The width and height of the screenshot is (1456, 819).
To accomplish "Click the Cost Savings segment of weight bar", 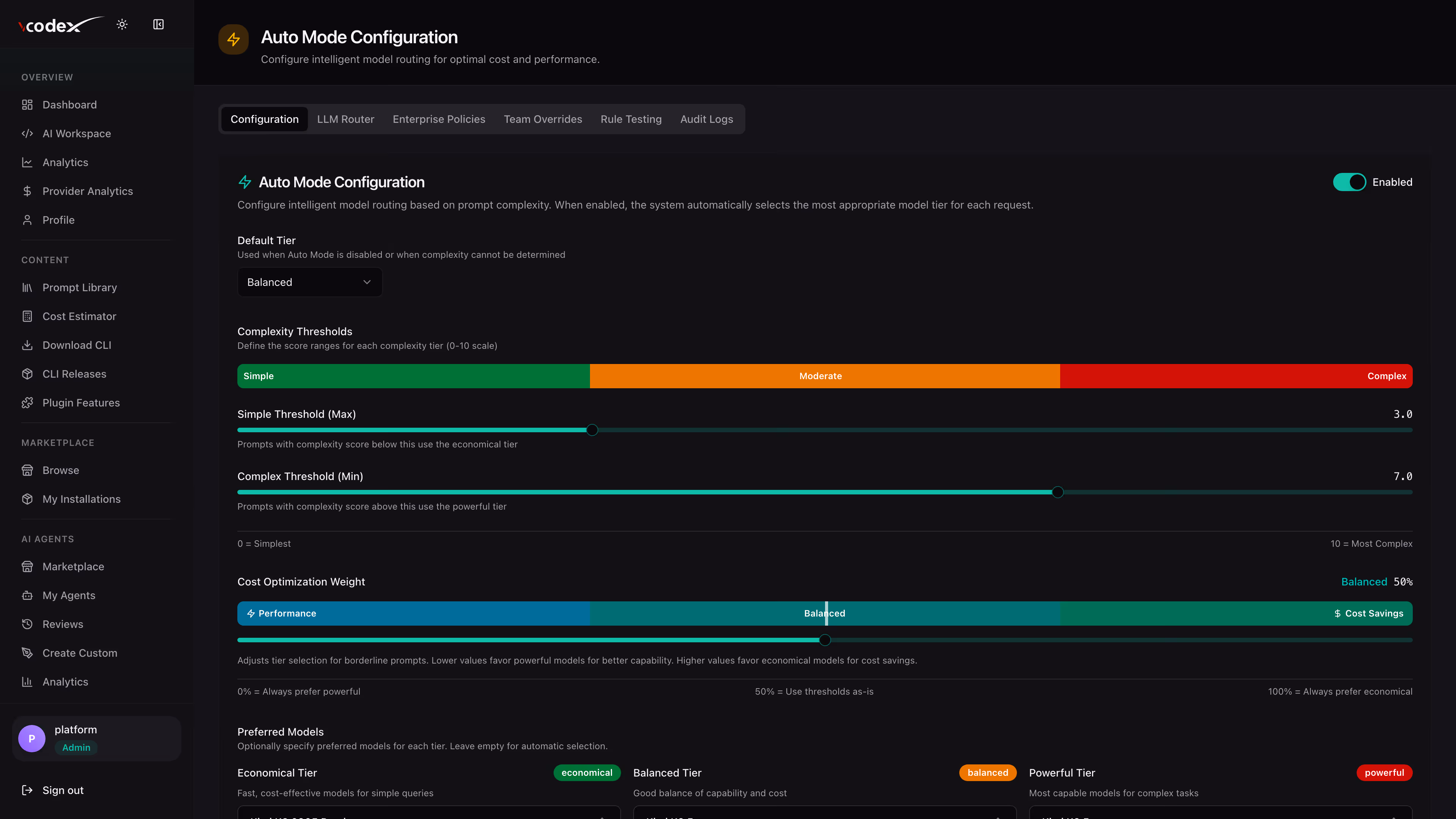I will (1236, 613).
